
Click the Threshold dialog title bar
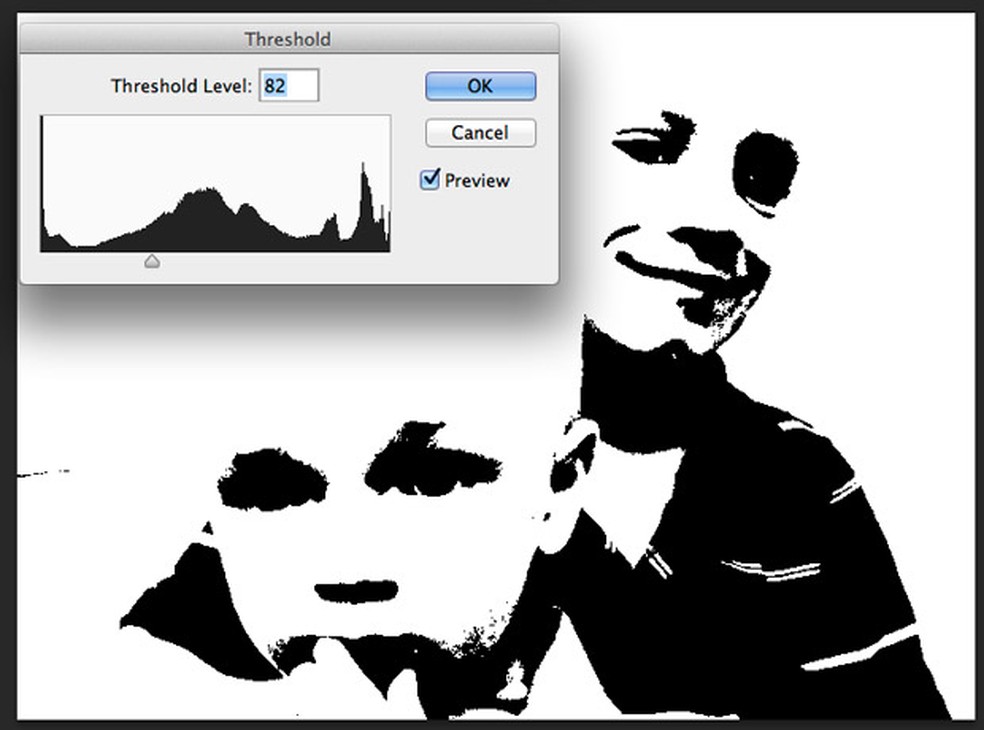point(289,39)
